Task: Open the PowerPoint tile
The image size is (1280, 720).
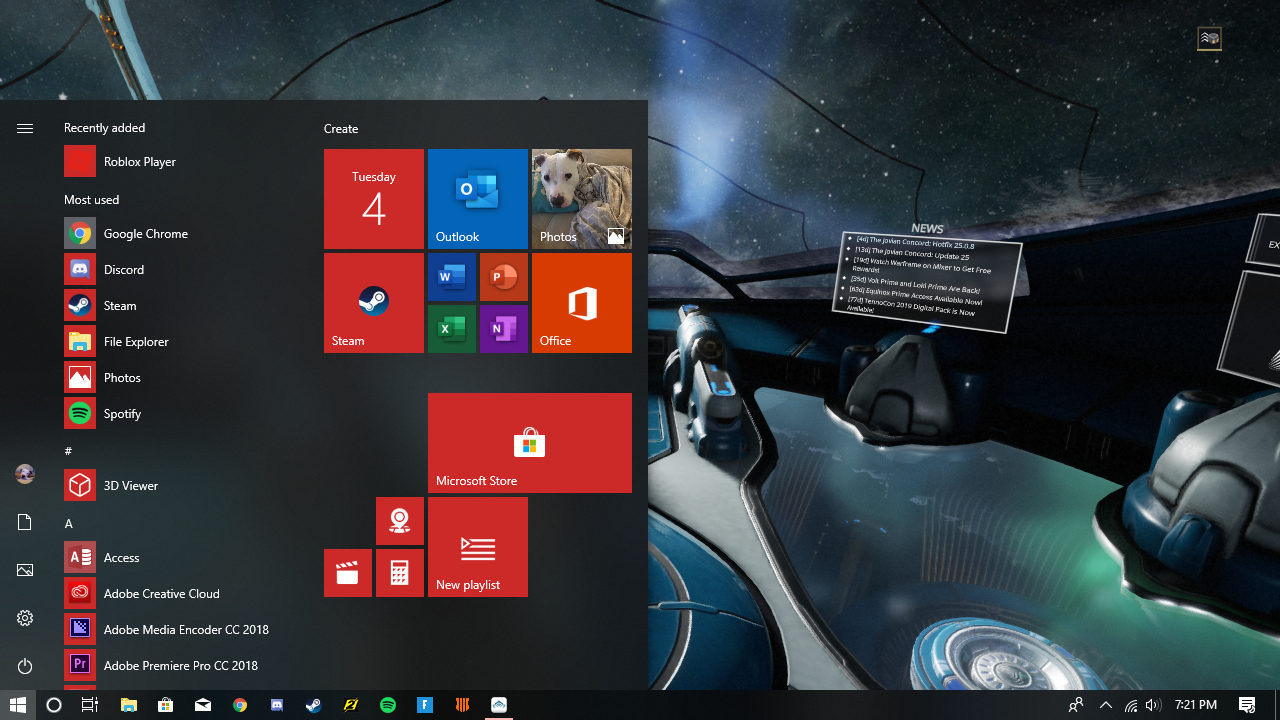Action: click(504, 277)
